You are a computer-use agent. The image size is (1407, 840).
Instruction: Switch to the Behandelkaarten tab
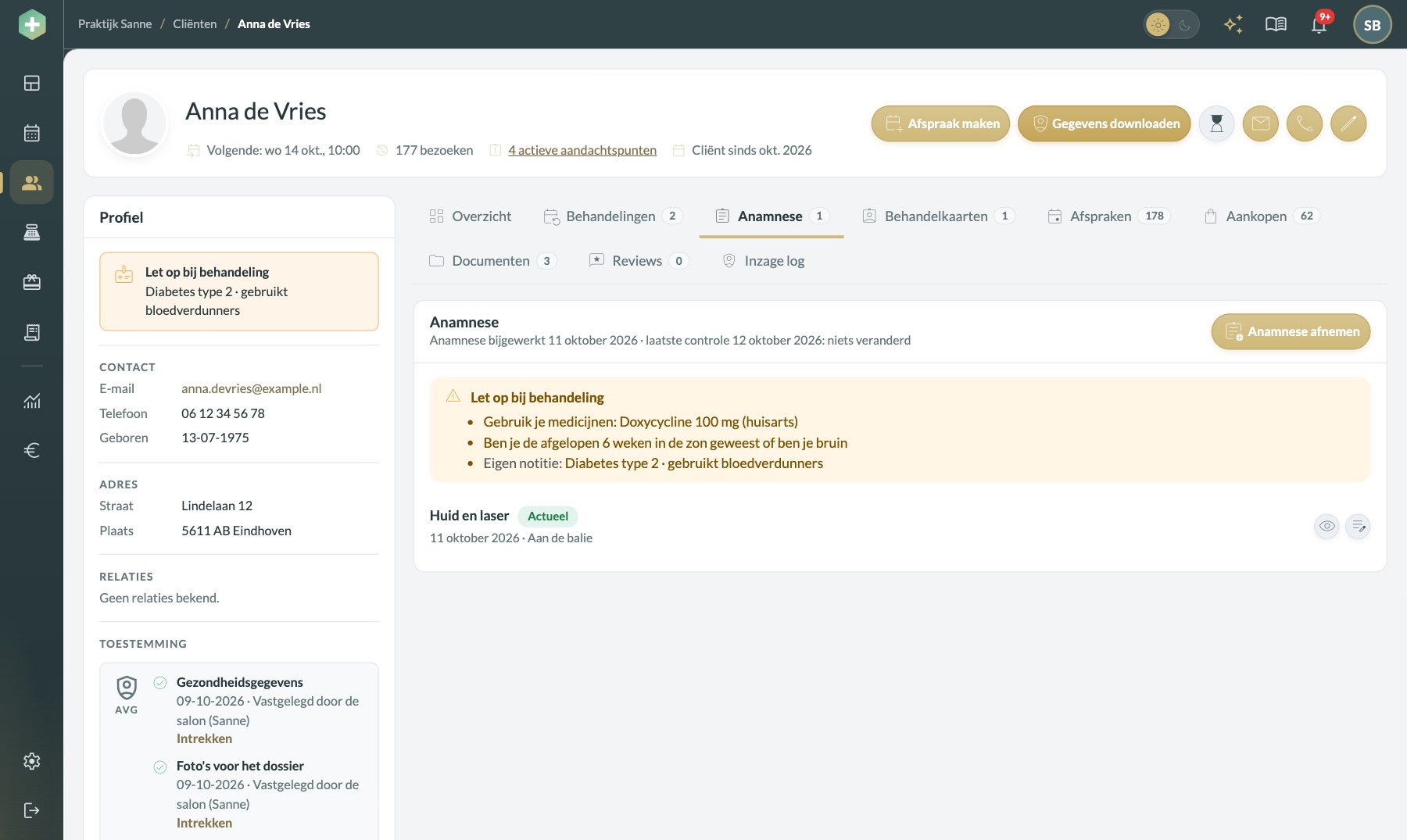tap(938, 216)
